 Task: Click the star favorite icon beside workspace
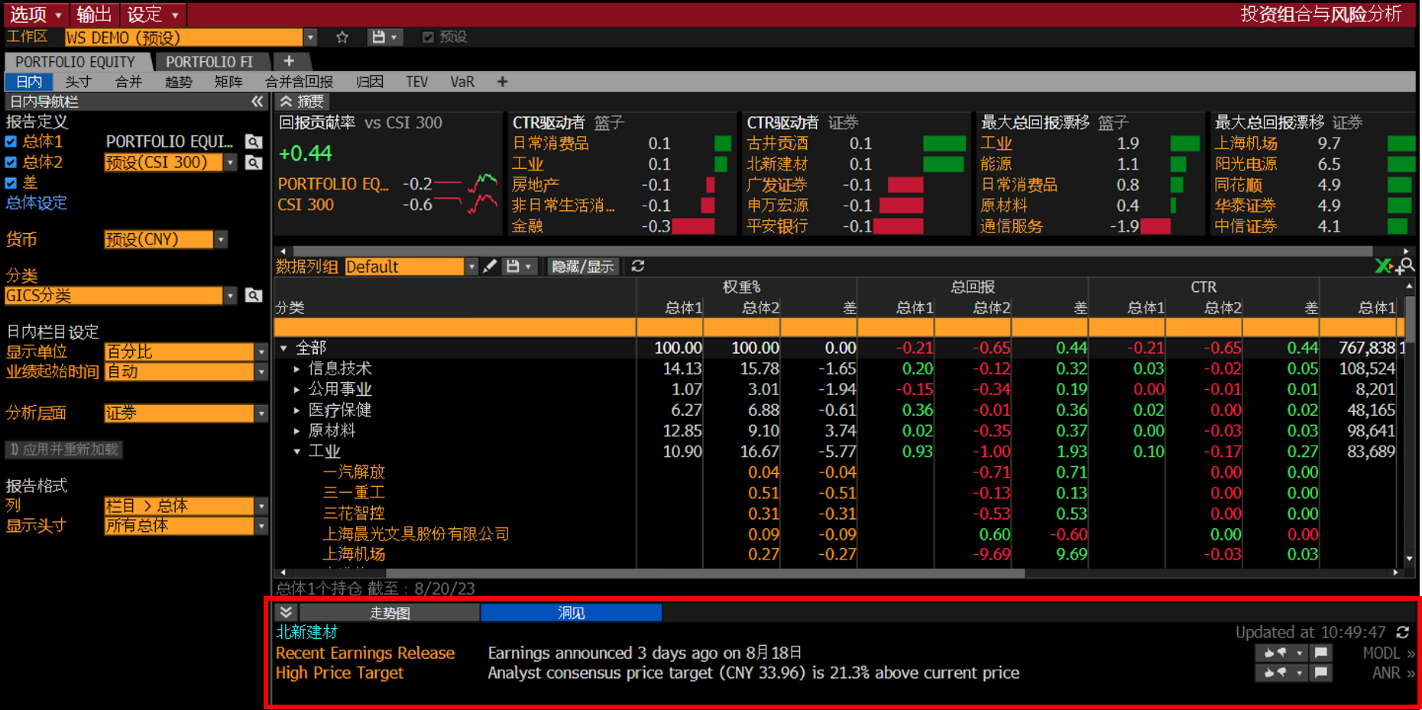(x=342, y=37)
